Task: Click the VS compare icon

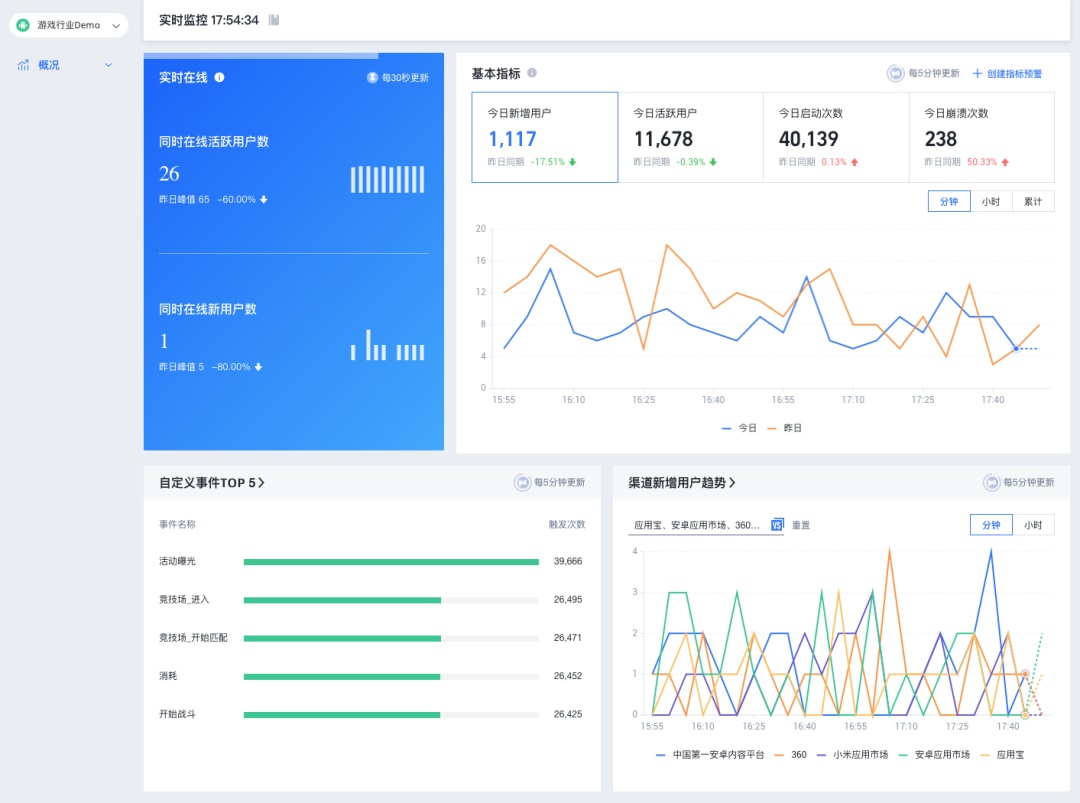Action: pyautogui.click(x=777, y=525)
